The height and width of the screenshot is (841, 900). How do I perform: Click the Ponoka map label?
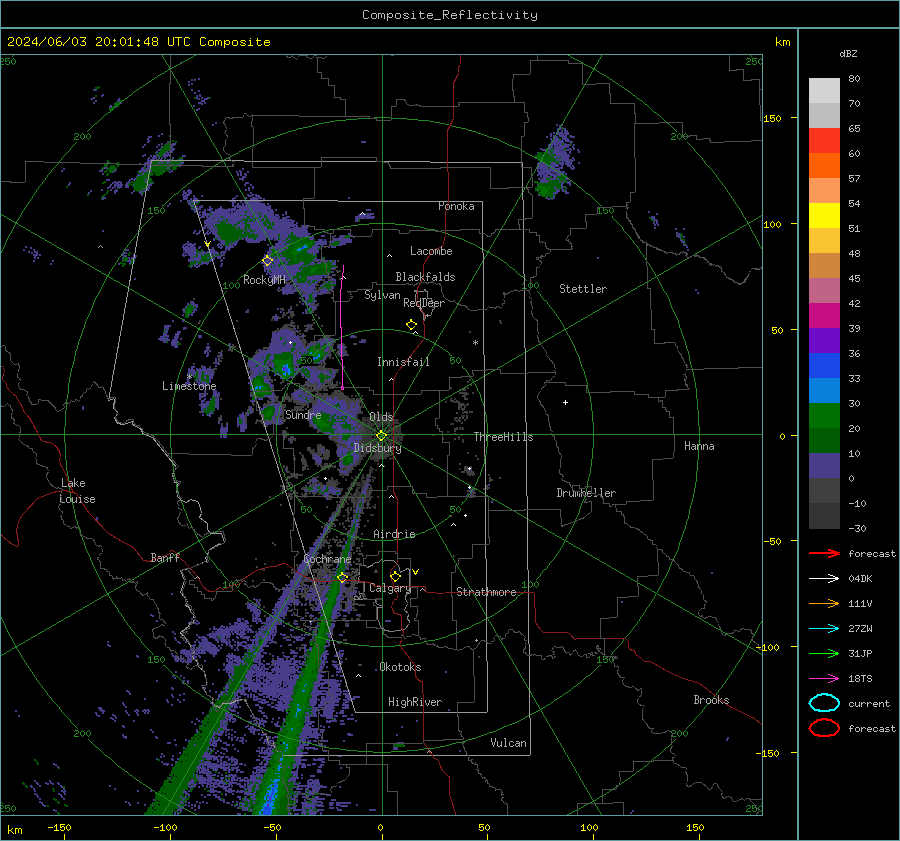click(x=456, y=206)
